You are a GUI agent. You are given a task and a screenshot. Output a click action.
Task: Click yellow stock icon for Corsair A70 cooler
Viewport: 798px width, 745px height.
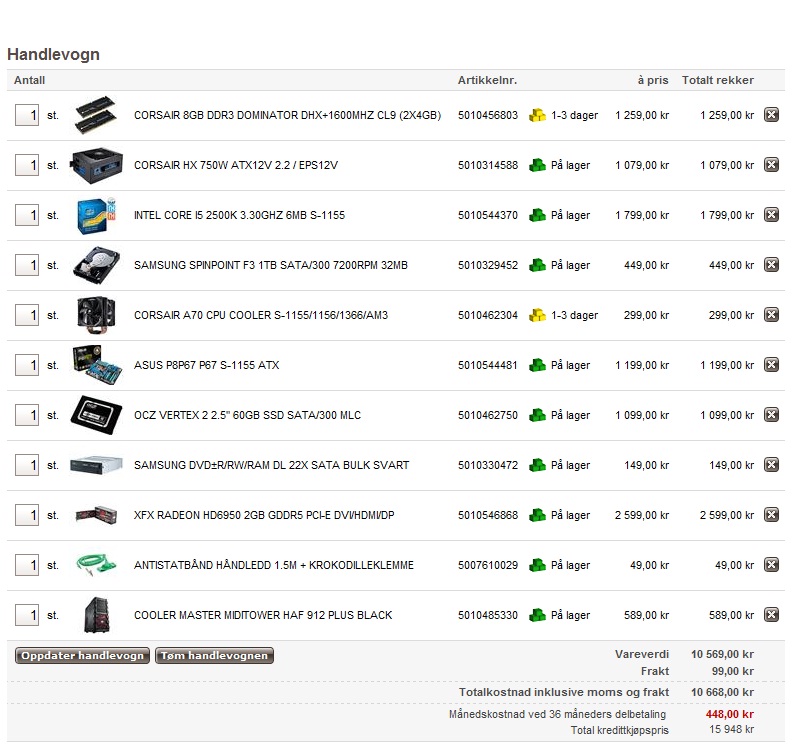click(x=537, y=315)
